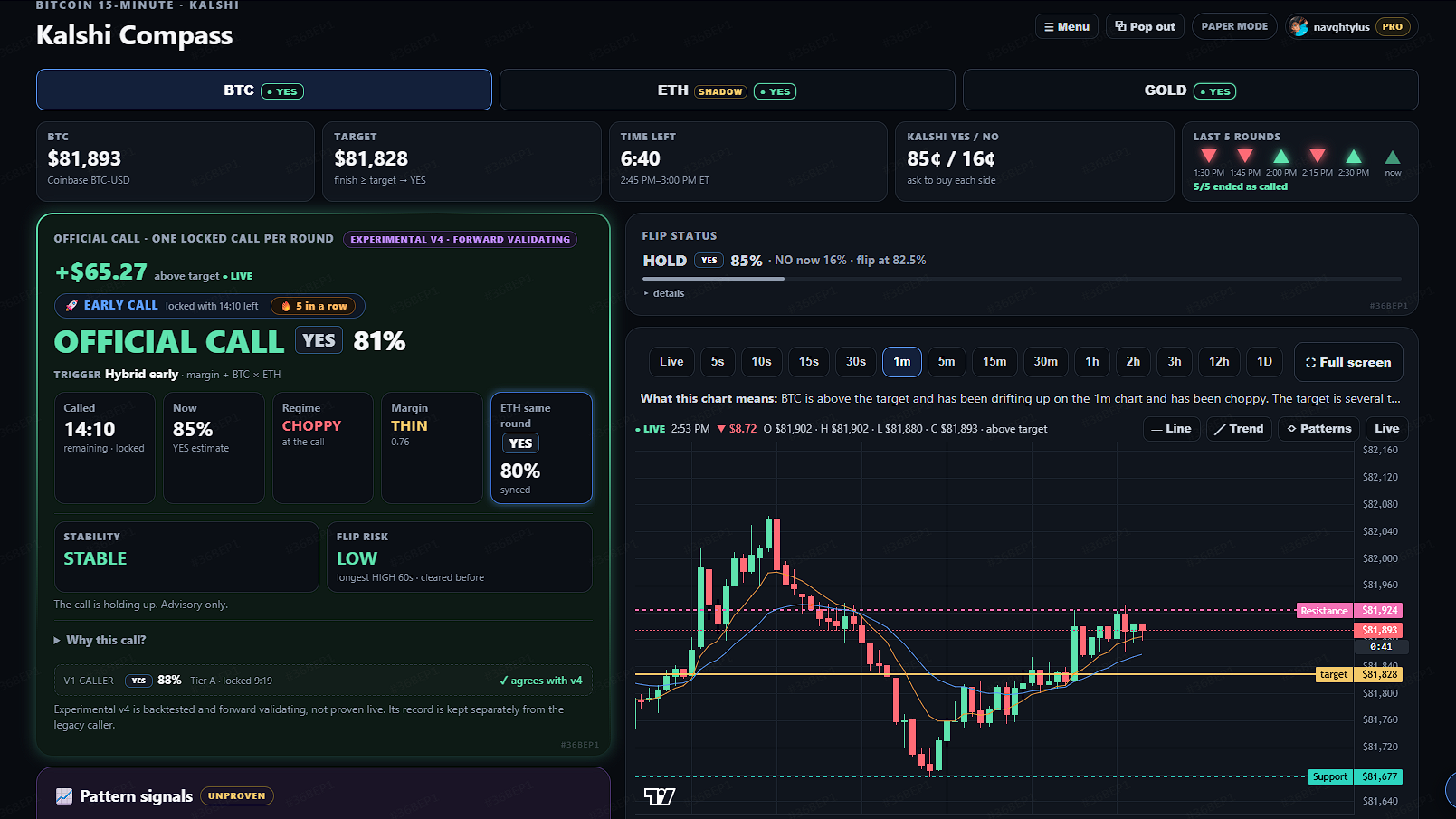Click the EXPERIMENTAL V4 badge

point(460,239)
